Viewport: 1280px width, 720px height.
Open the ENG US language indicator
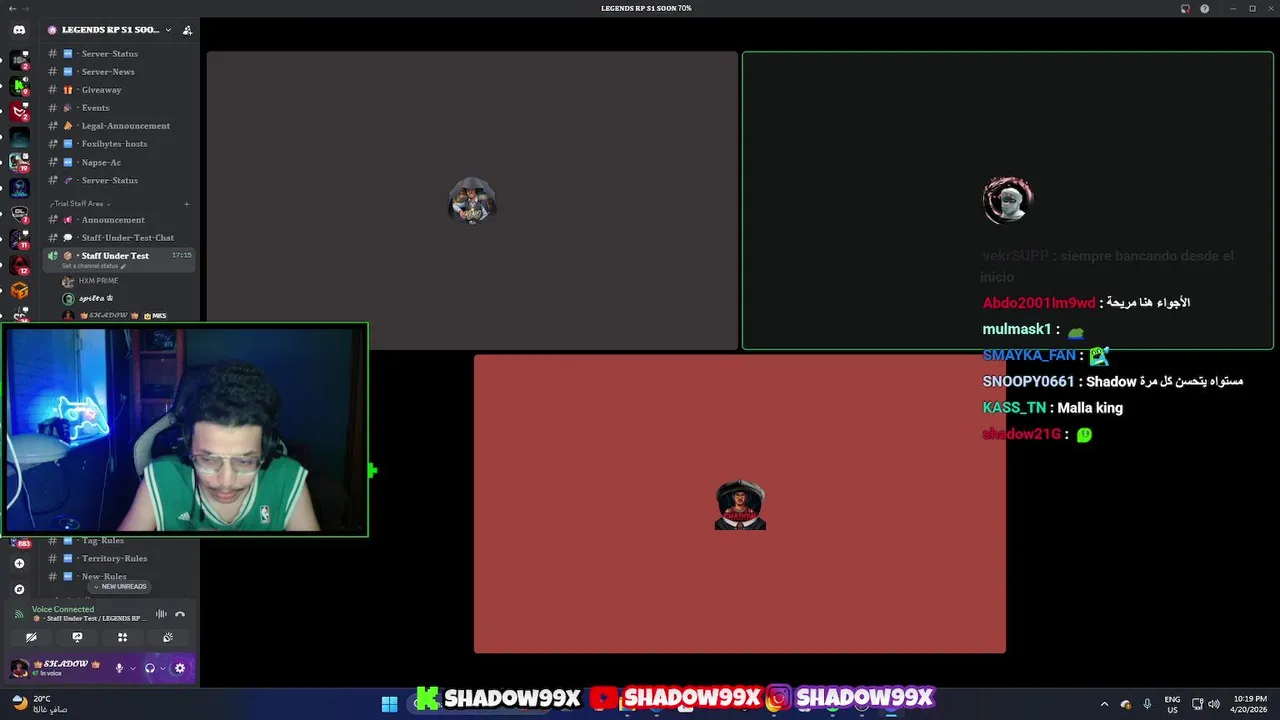click(1173, 704)
